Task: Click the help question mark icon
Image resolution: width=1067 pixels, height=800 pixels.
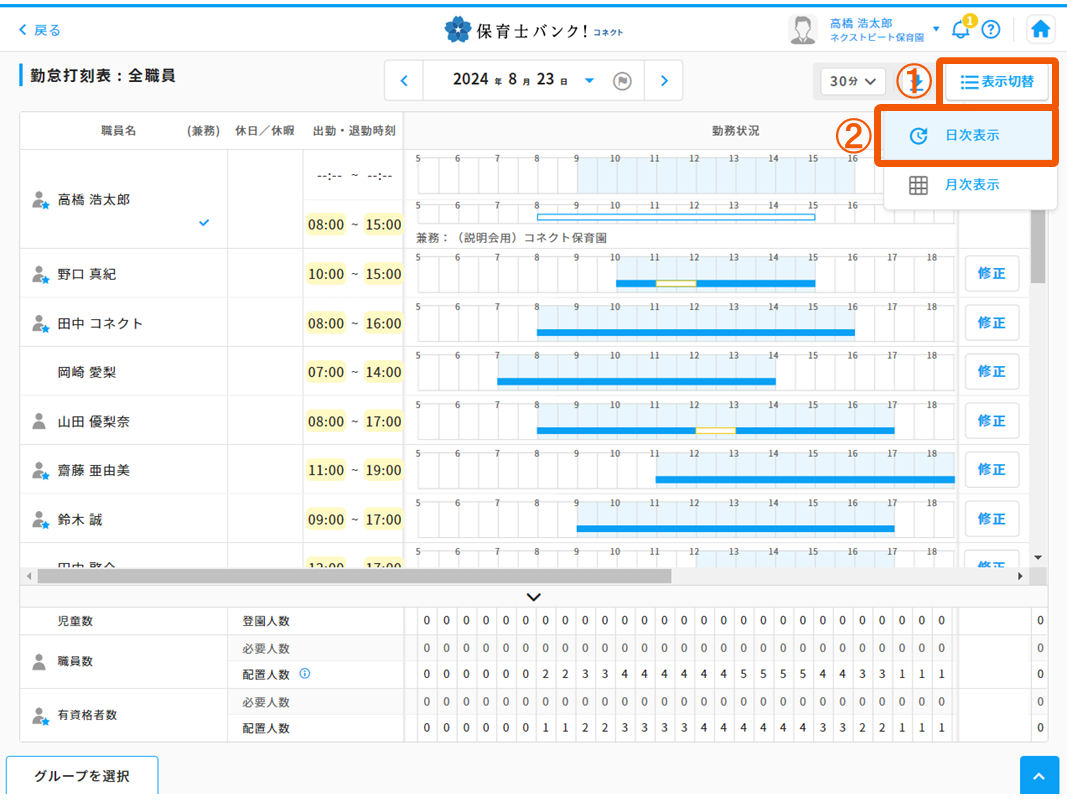Action: [991, 30]
